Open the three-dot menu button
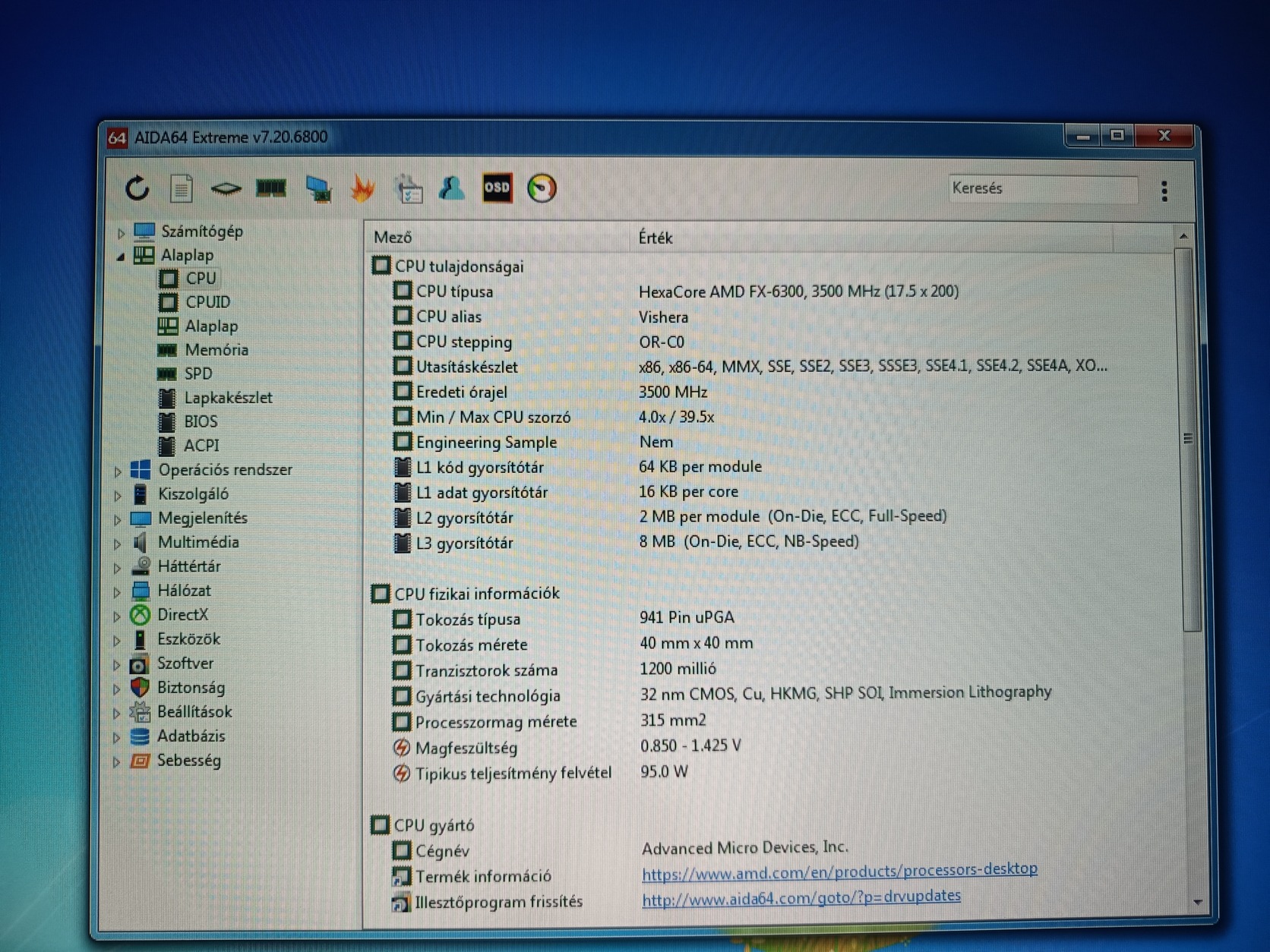 (1164, 191)
